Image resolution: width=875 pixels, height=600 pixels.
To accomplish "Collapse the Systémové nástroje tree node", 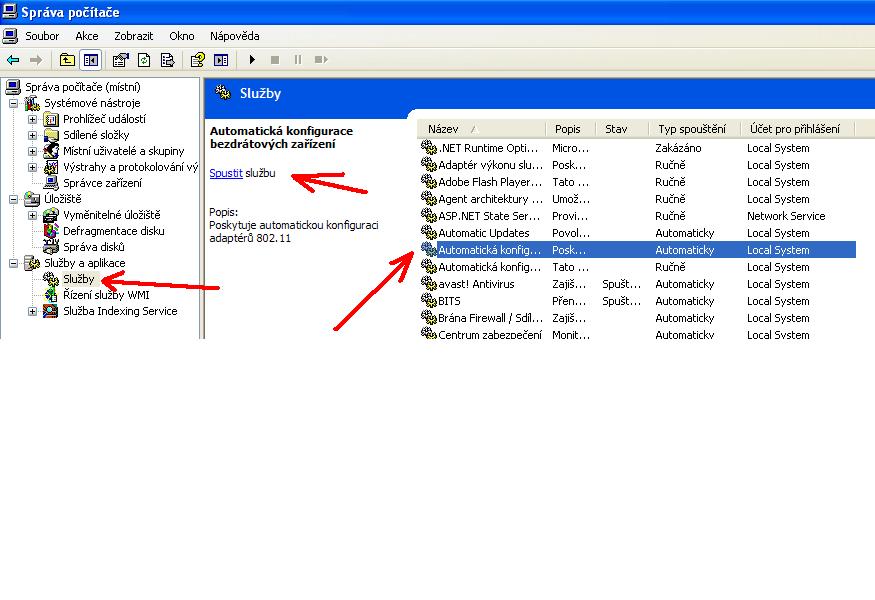I will 14,103.
